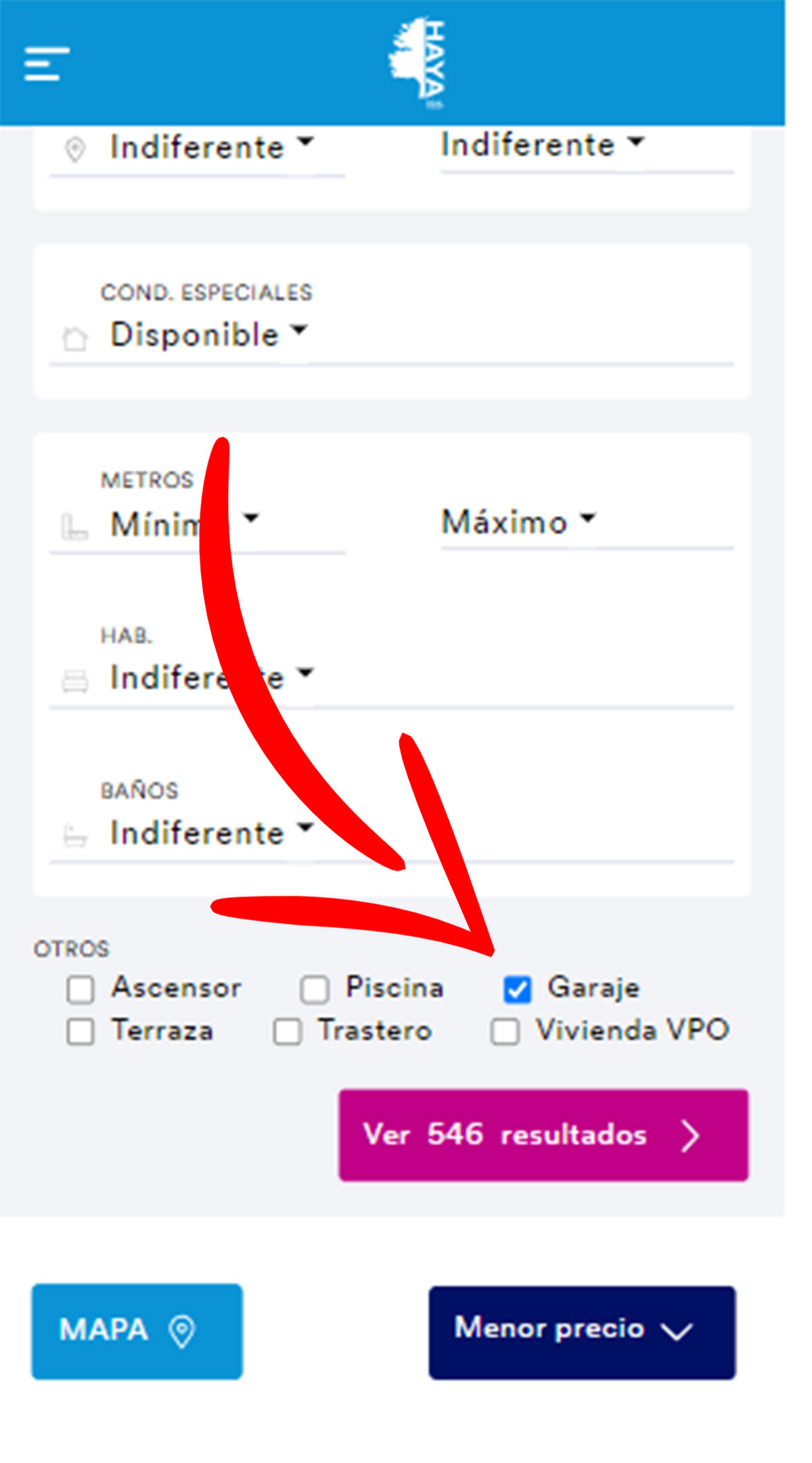Tick the Piscina checkbox
Image resolution: width=812 pixels, height=1463 pixels.
click(x=315, y=989)
